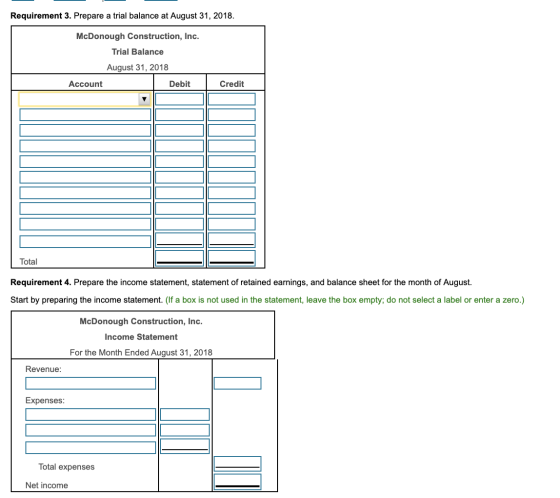Screen dimensions: 560x498
Task: Select the seventh-row Account field in Trial Balance
Action: pos(85,193)
